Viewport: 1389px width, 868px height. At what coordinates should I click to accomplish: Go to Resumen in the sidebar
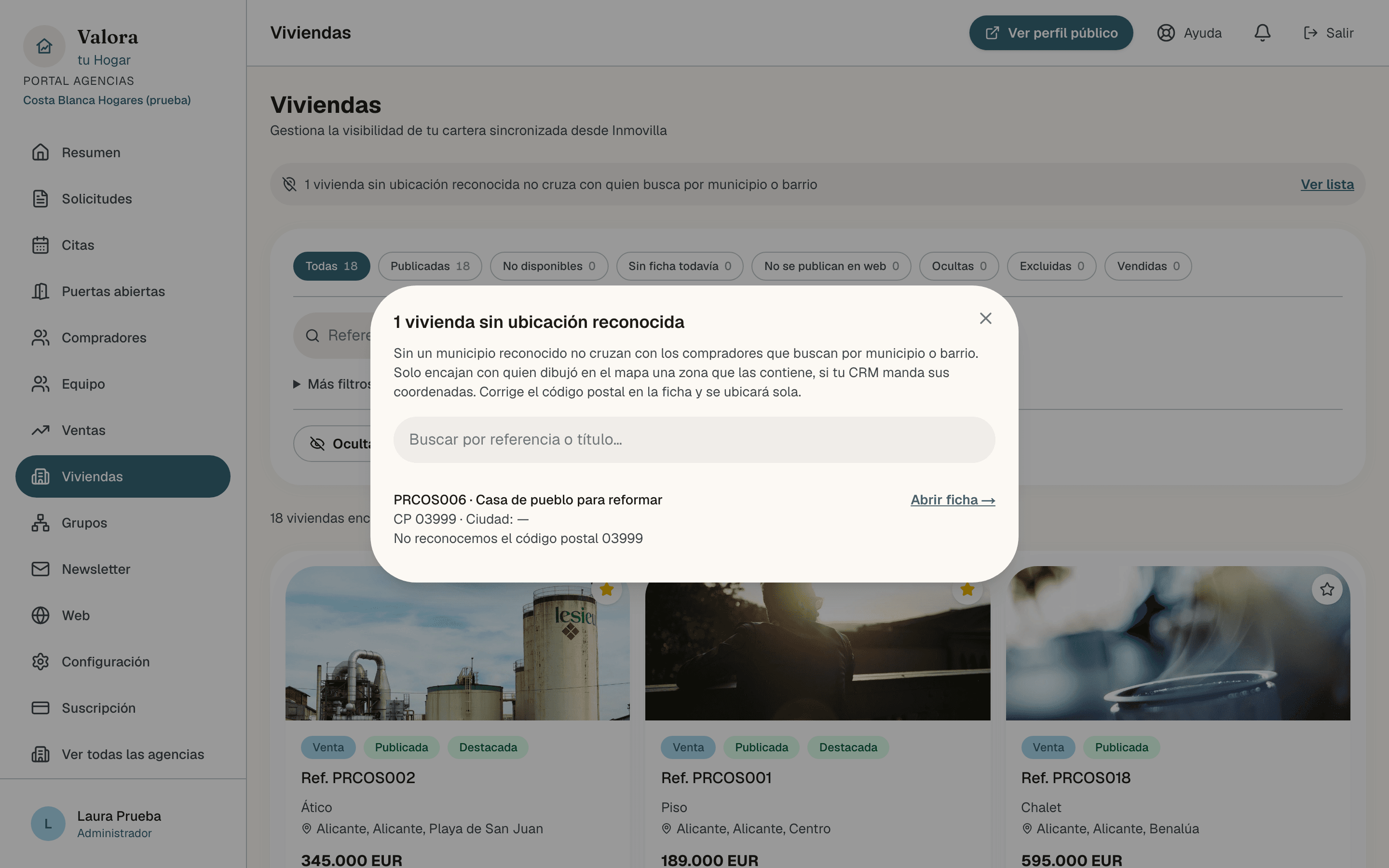click(123, 153)
